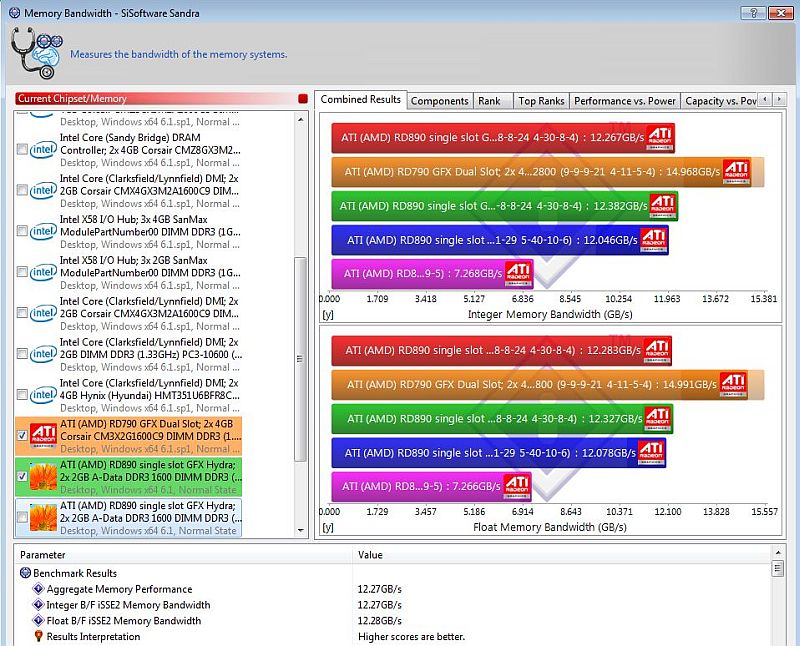Click the stethoscope memory bandwidth icon

36,53
